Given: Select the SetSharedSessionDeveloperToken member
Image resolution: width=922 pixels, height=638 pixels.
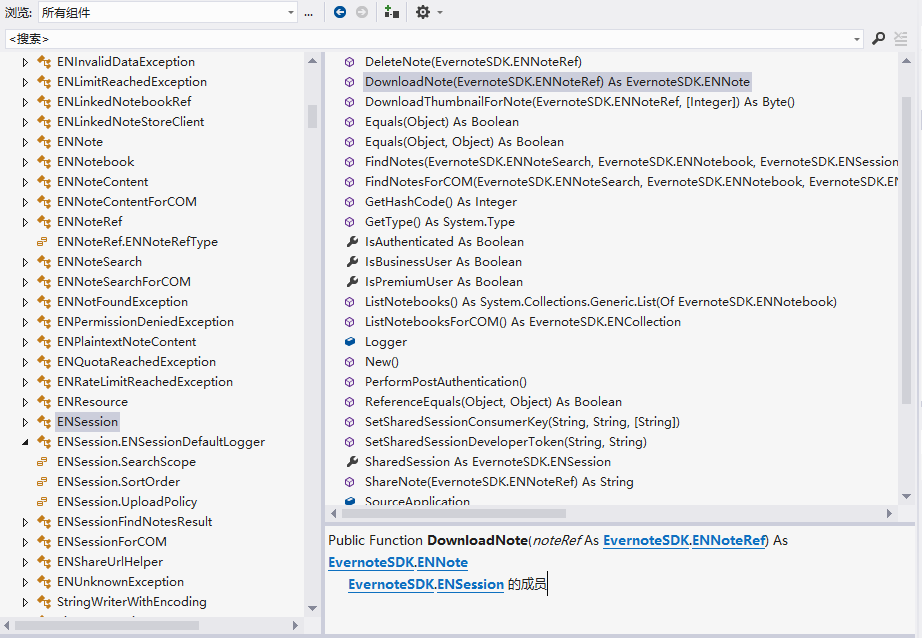Looking at the screenshot, I should 506,442.
